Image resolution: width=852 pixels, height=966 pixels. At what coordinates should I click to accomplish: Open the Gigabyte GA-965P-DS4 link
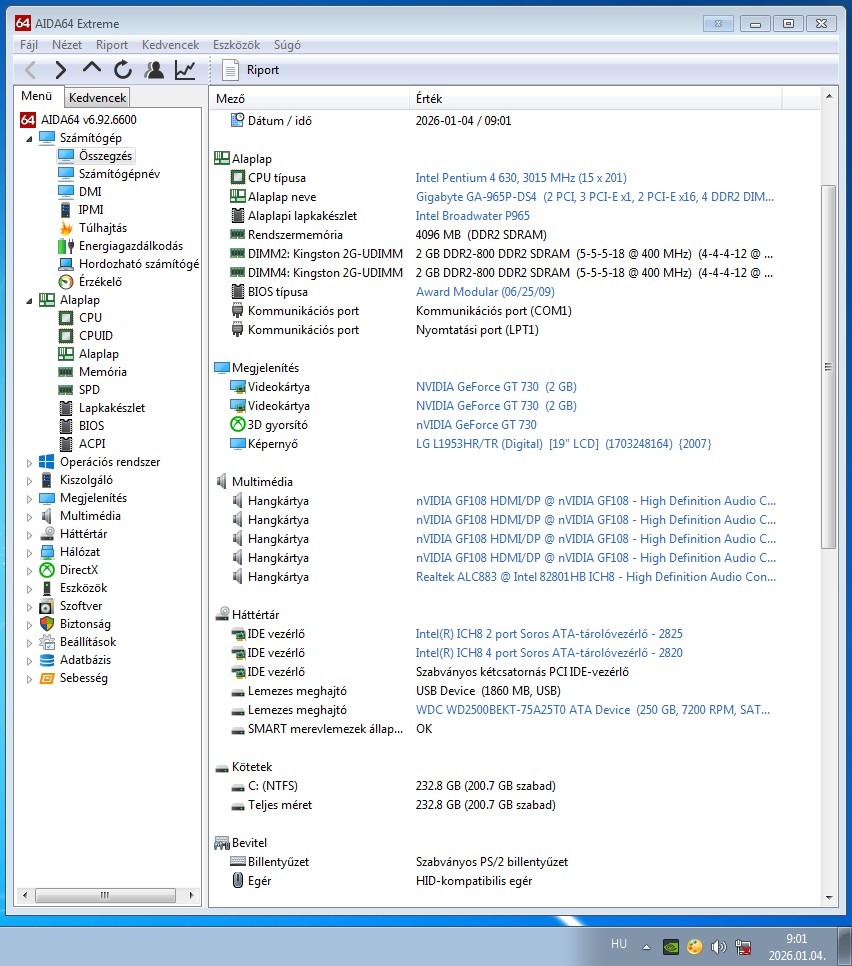(594, 197)
